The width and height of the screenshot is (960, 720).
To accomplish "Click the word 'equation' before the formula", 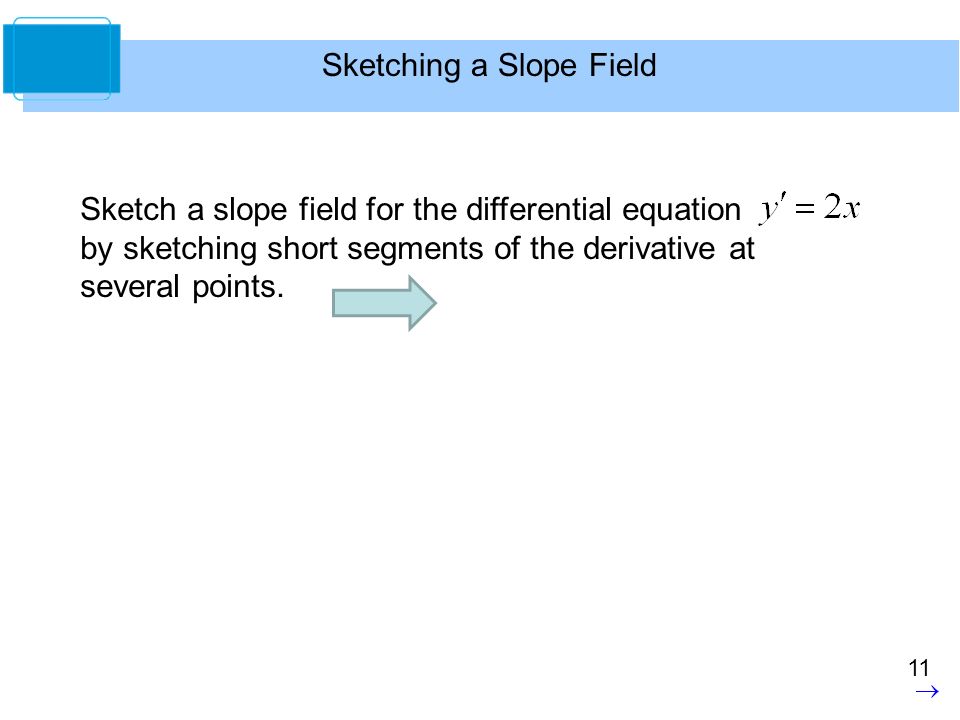I will point(681,210).
